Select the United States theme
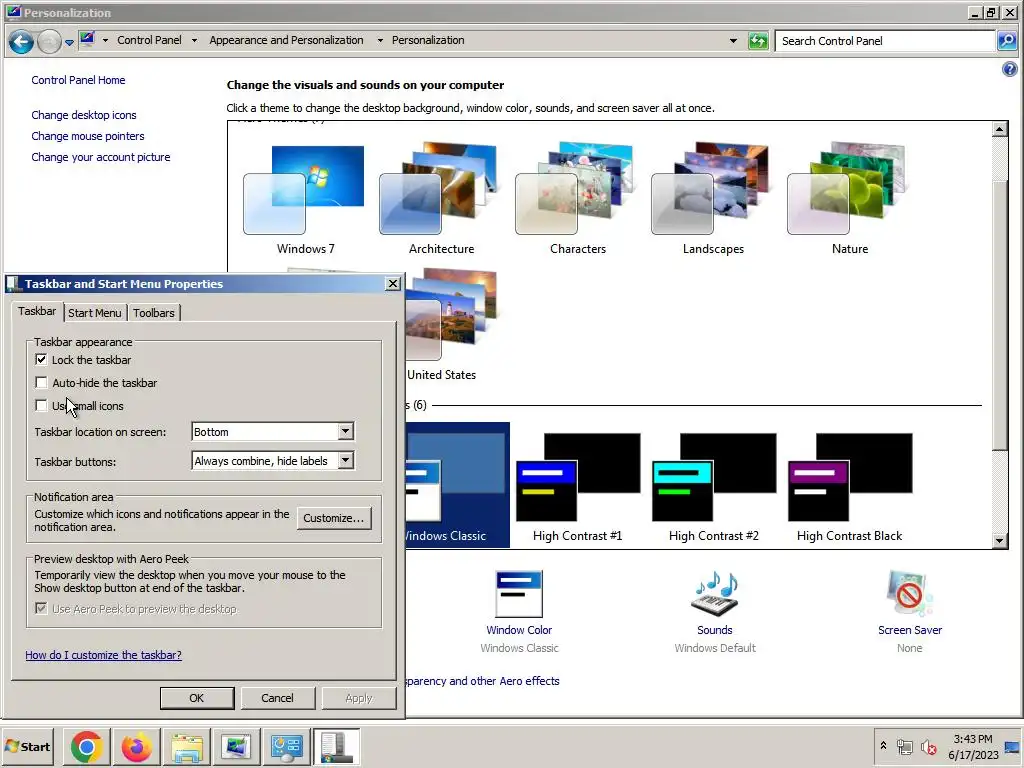 [451, 325]
